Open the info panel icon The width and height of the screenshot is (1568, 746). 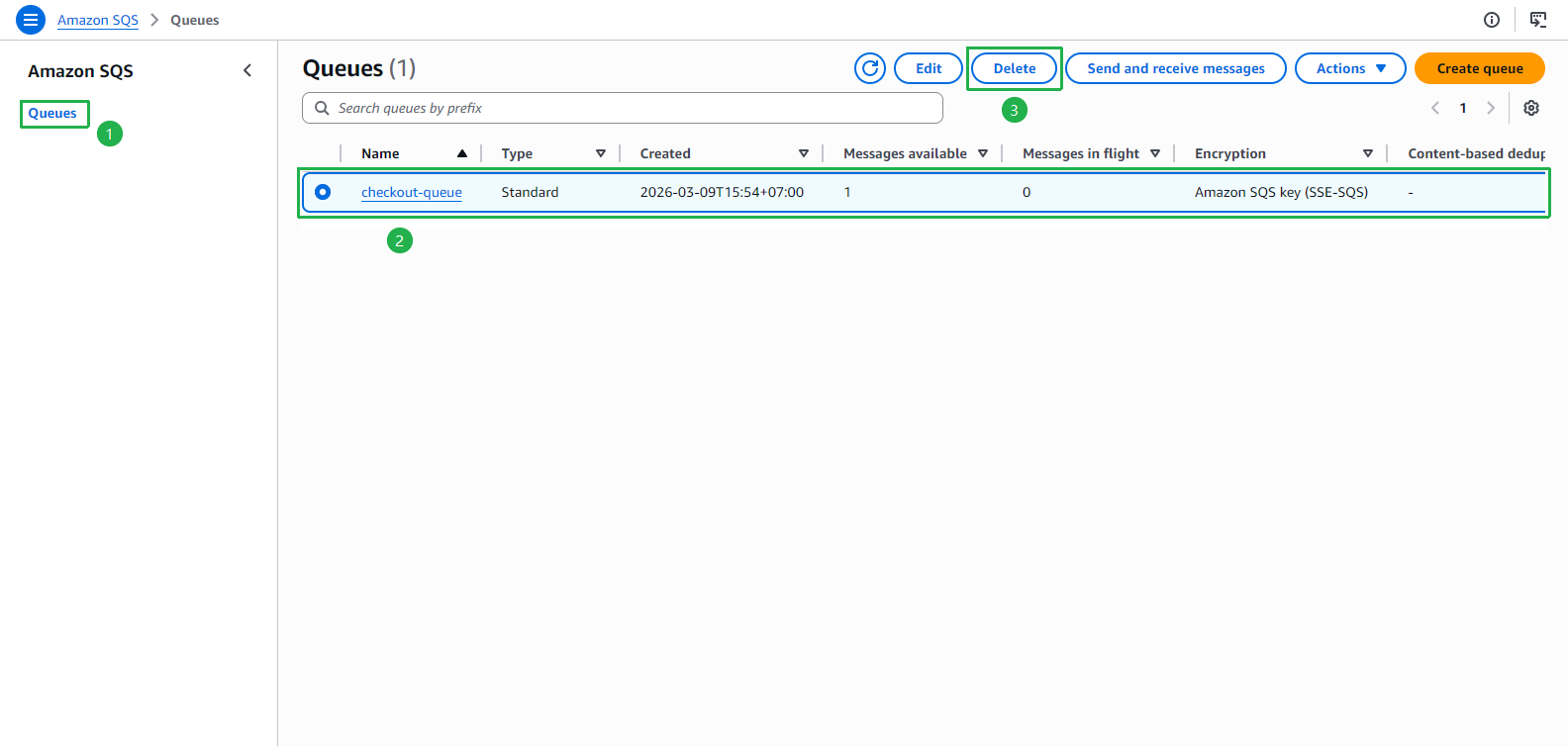(1492, 20)
